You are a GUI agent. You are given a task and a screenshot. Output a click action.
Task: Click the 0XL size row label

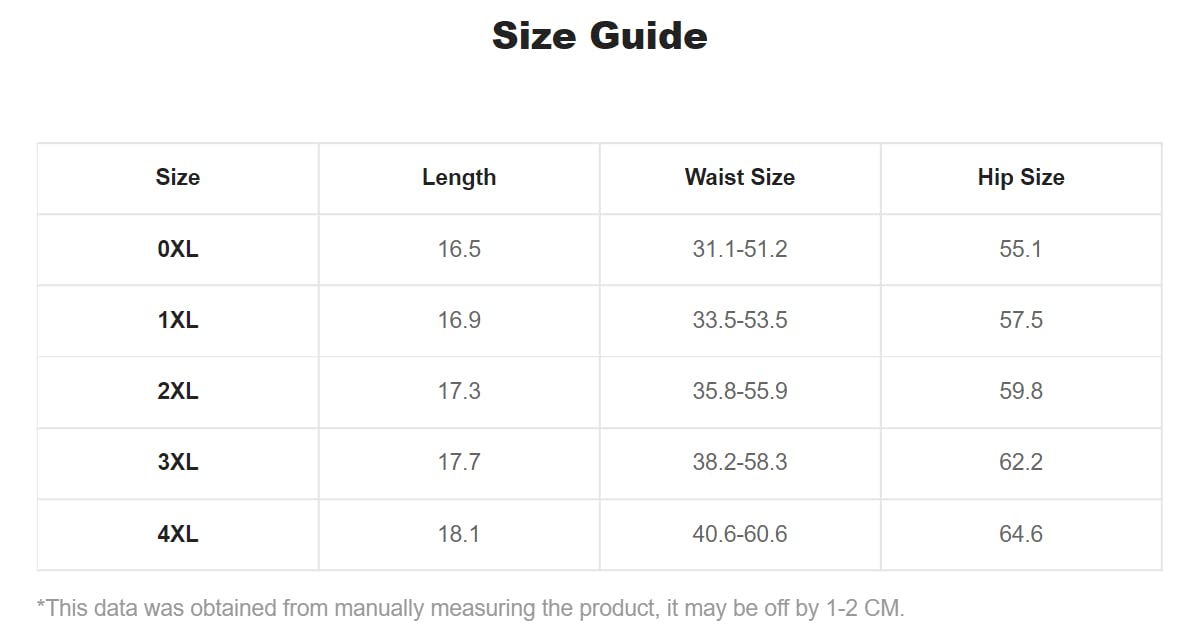point(178,249)
